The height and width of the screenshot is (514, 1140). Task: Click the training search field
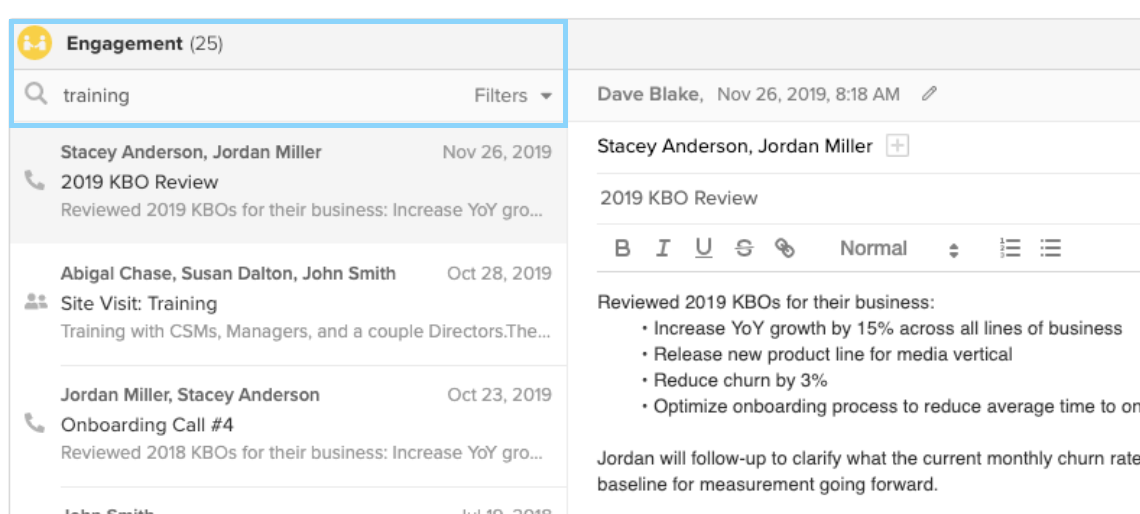[250, 96]
